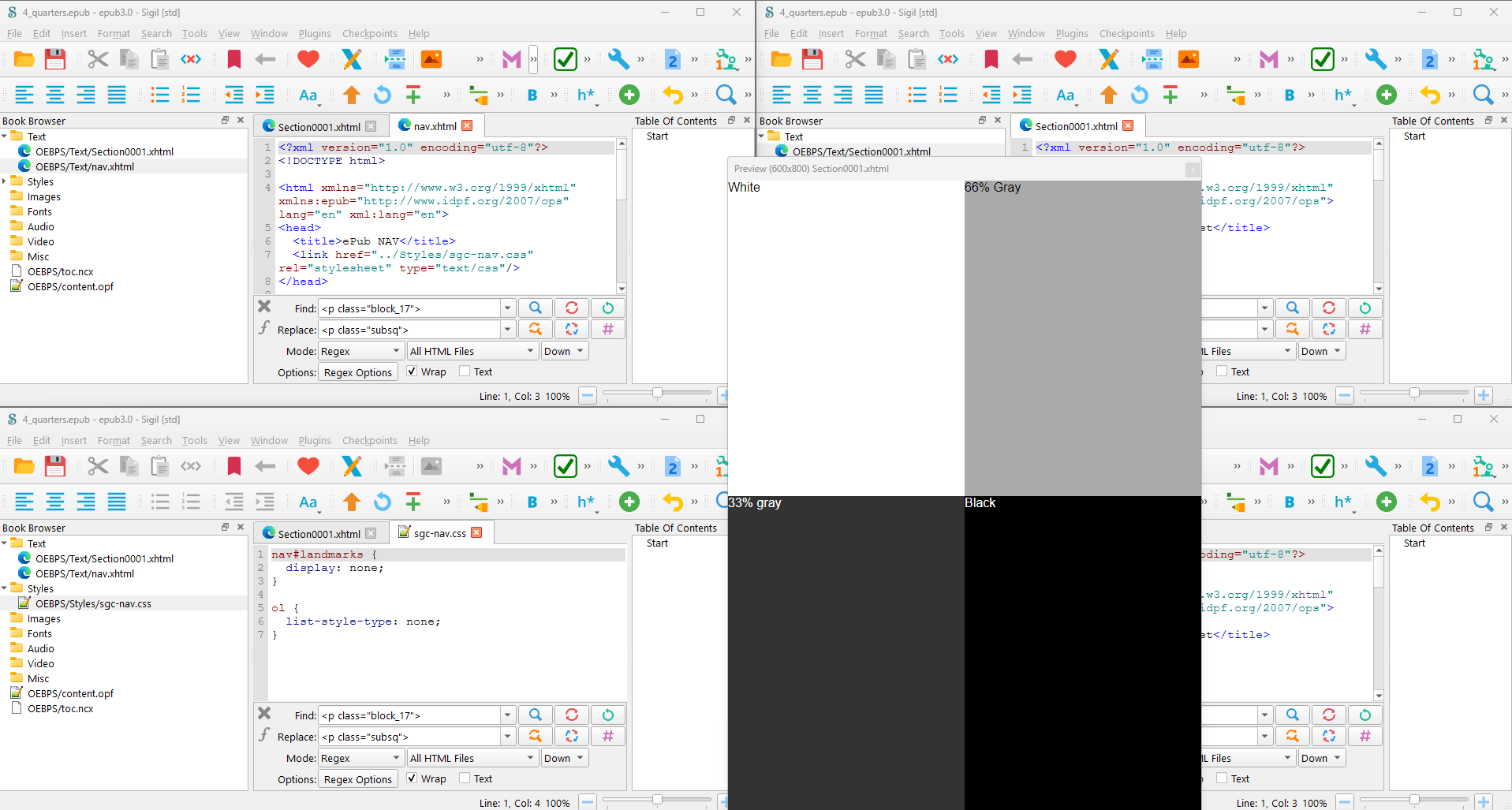The width and height of the screenshot is (1512, 810).
Task: Click the green checkmark validate icon, top-left window
Action: pyautogui.click(x=566, y=59)
